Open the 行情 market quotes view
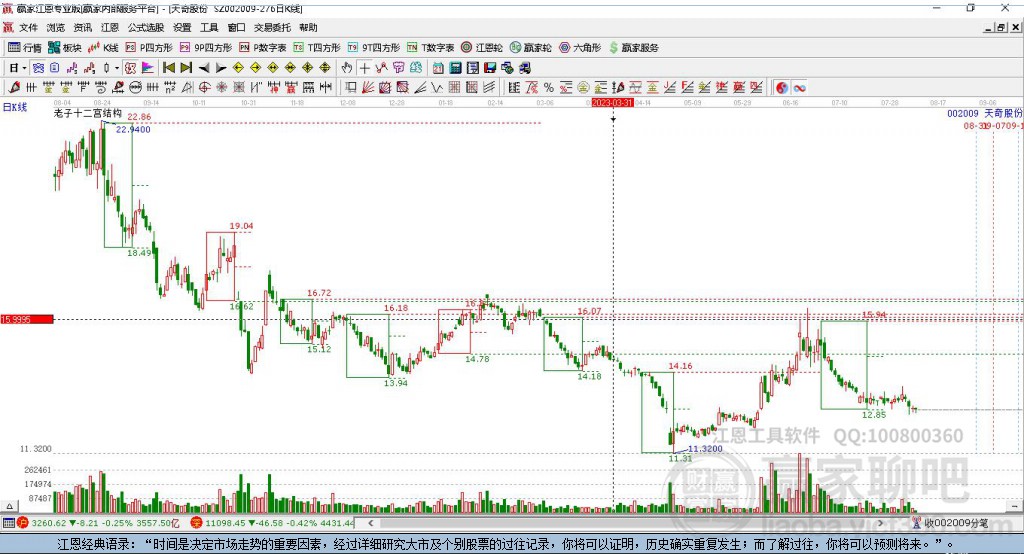The image size is (1024, 554). point(25,48)
